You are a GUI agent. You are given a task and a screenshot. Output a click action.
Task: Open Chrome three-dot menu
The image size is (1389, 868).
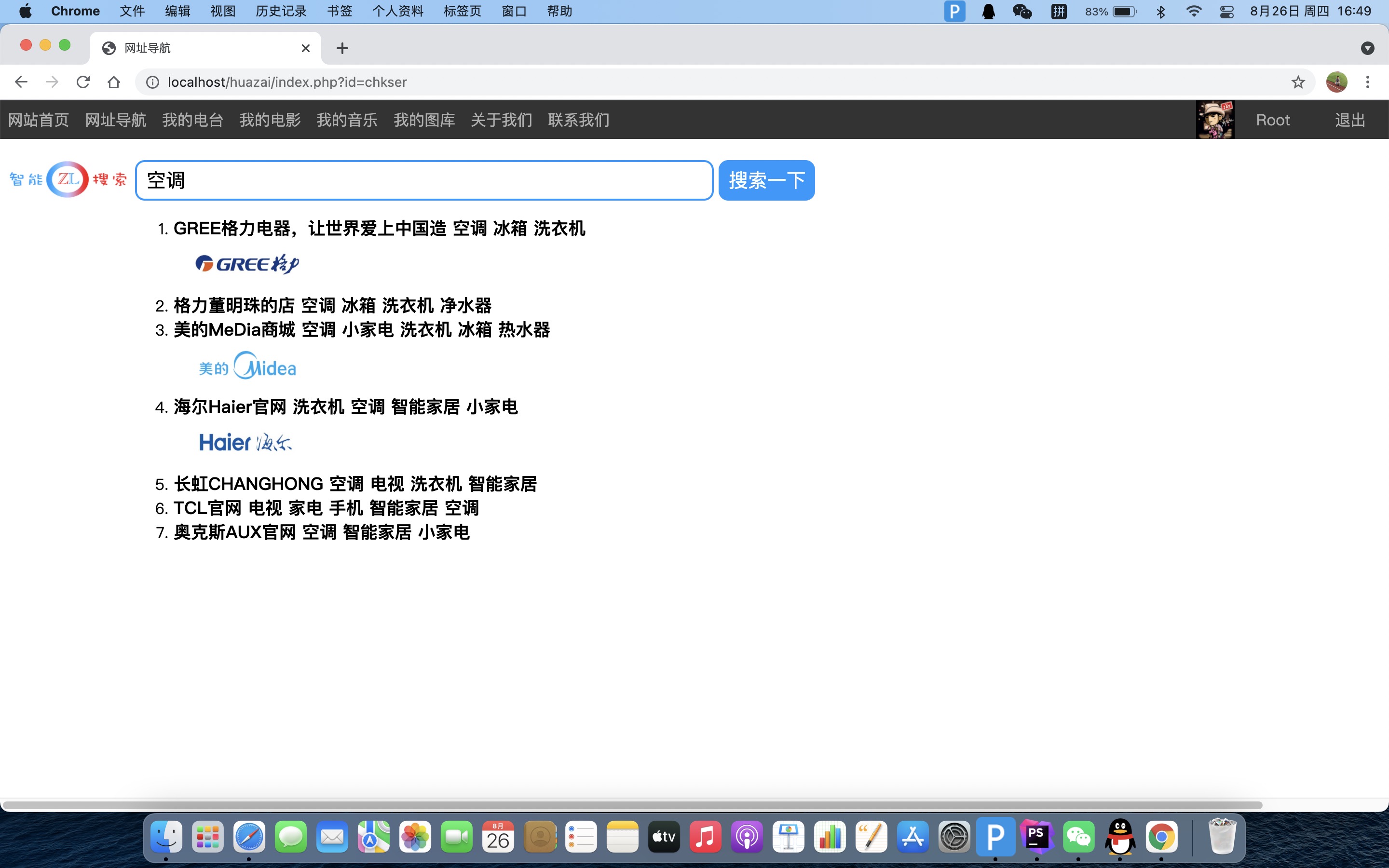pyautogui.click(x=1367, y=82)
